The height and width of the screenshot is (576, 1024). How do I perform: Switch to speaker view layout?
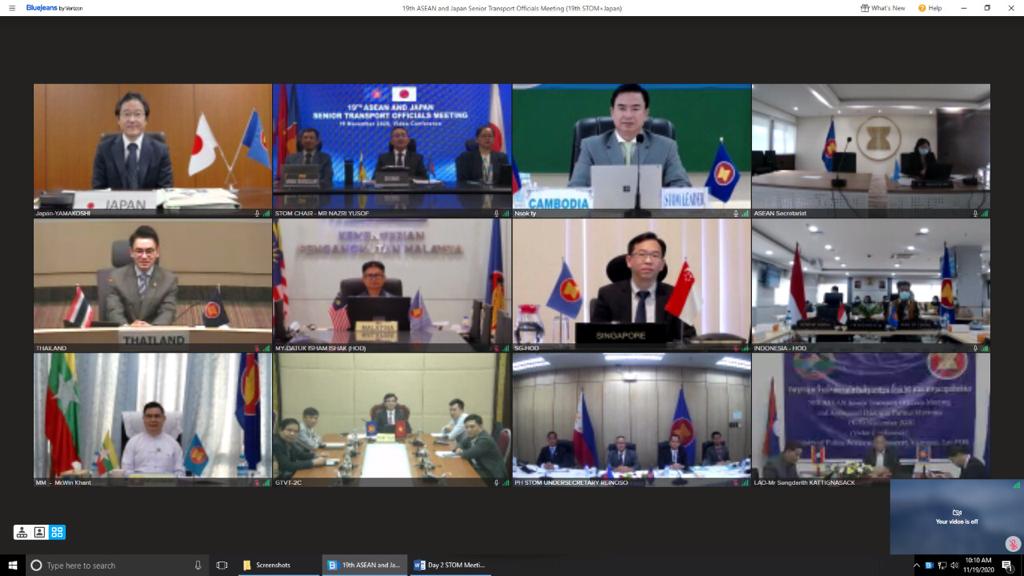click(x=22, y=532)
